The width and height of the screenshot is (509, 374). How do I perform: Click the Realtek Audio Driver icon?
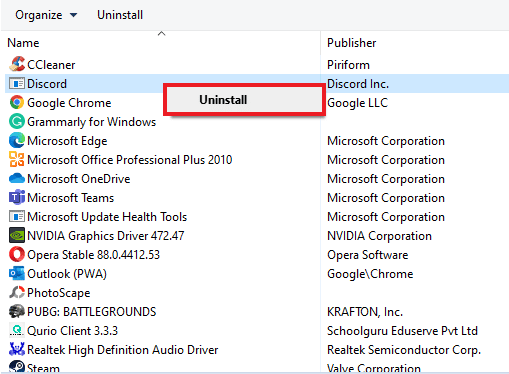[x=17, y=349]
